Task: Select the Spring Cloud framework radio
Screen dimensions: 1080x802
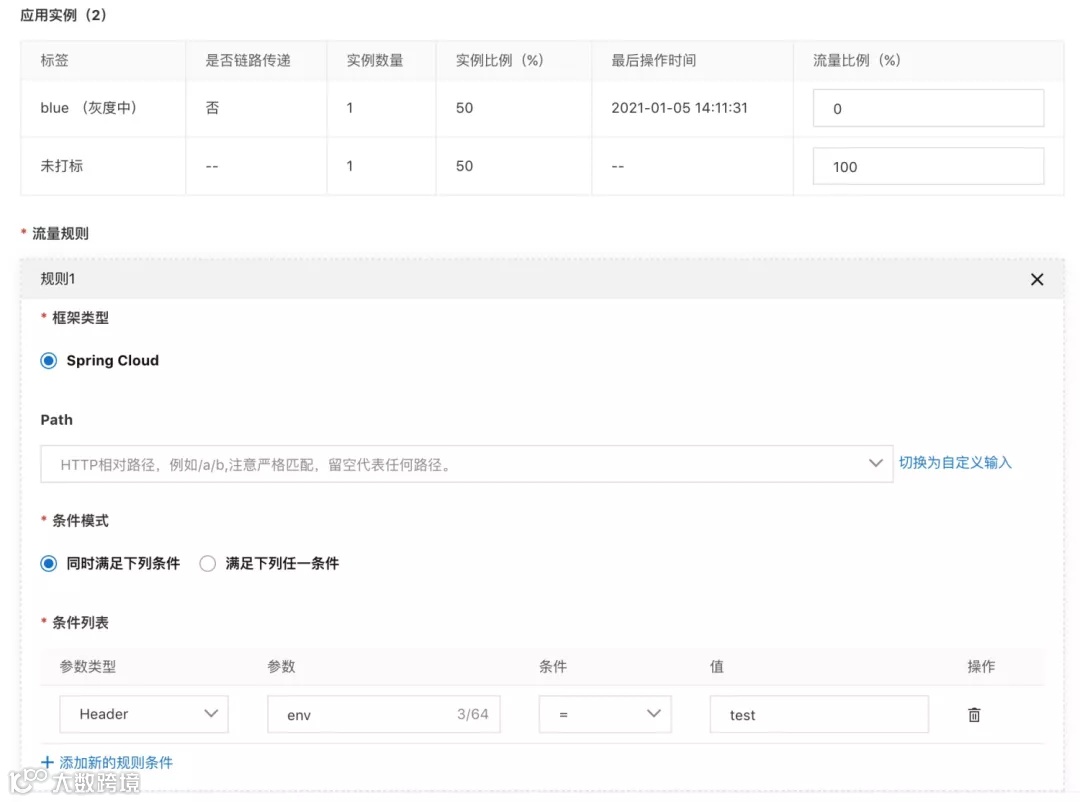Action: (48, 360)
